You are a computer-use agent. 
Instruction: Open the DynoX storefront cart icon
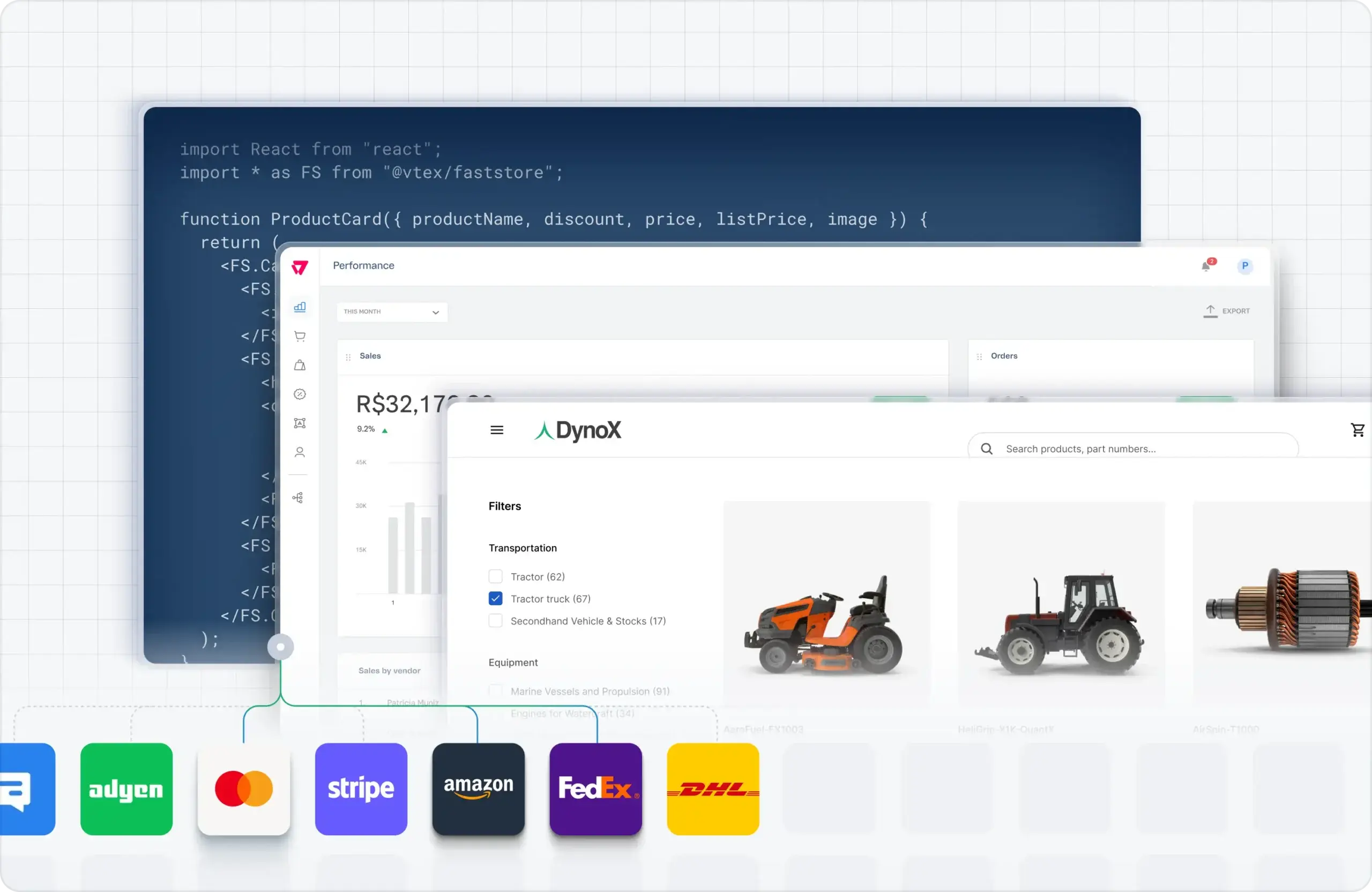1357,430
